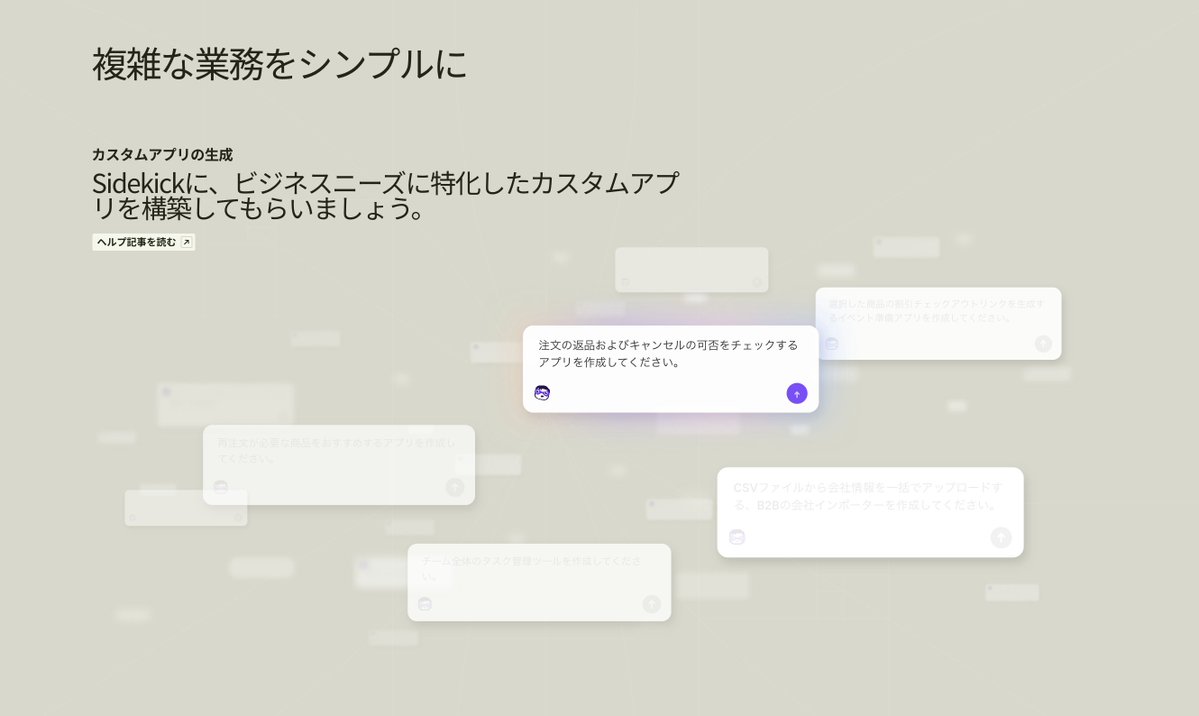Click the faded Sidekick avatar on the CSVファイル card
1199x716 pixels.
coord(737,537)
